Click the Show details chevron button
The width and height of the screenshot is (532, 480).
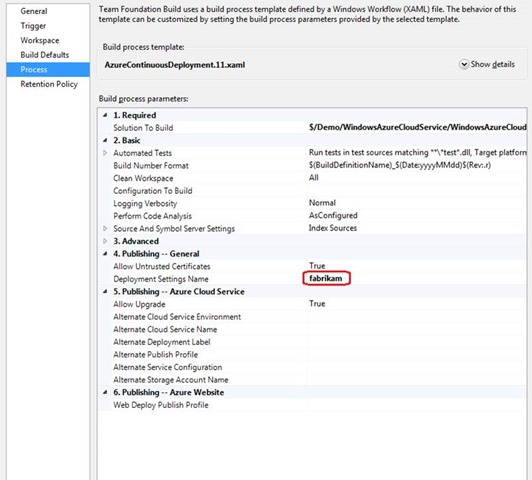point(463,64)
